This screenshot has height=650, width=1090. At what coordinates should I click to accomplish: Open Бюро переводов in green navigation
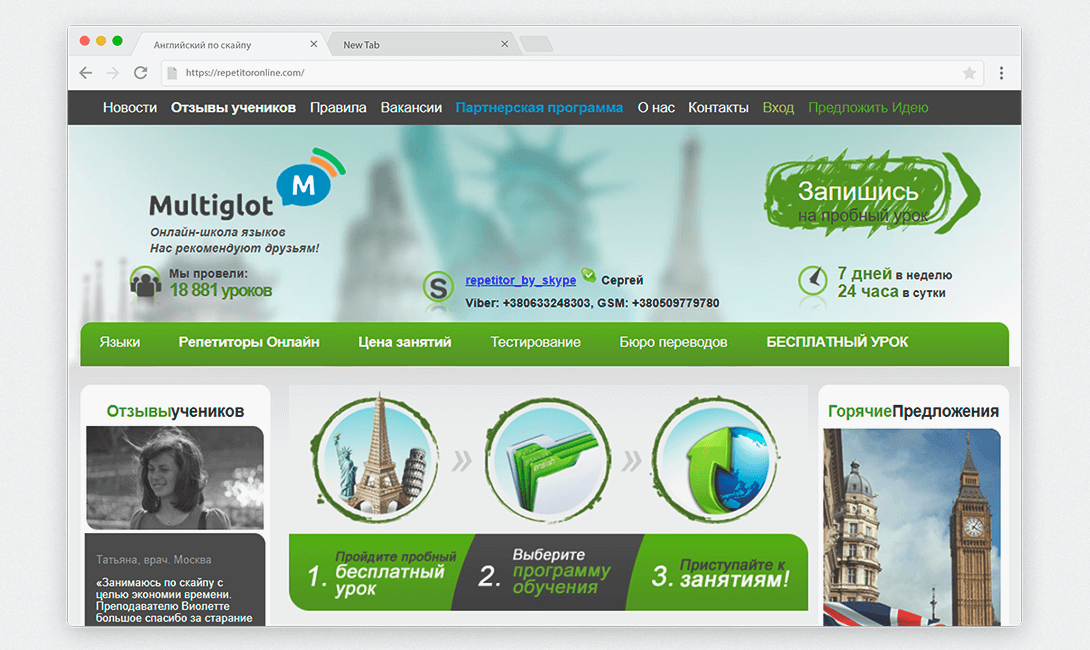(673, 342)
